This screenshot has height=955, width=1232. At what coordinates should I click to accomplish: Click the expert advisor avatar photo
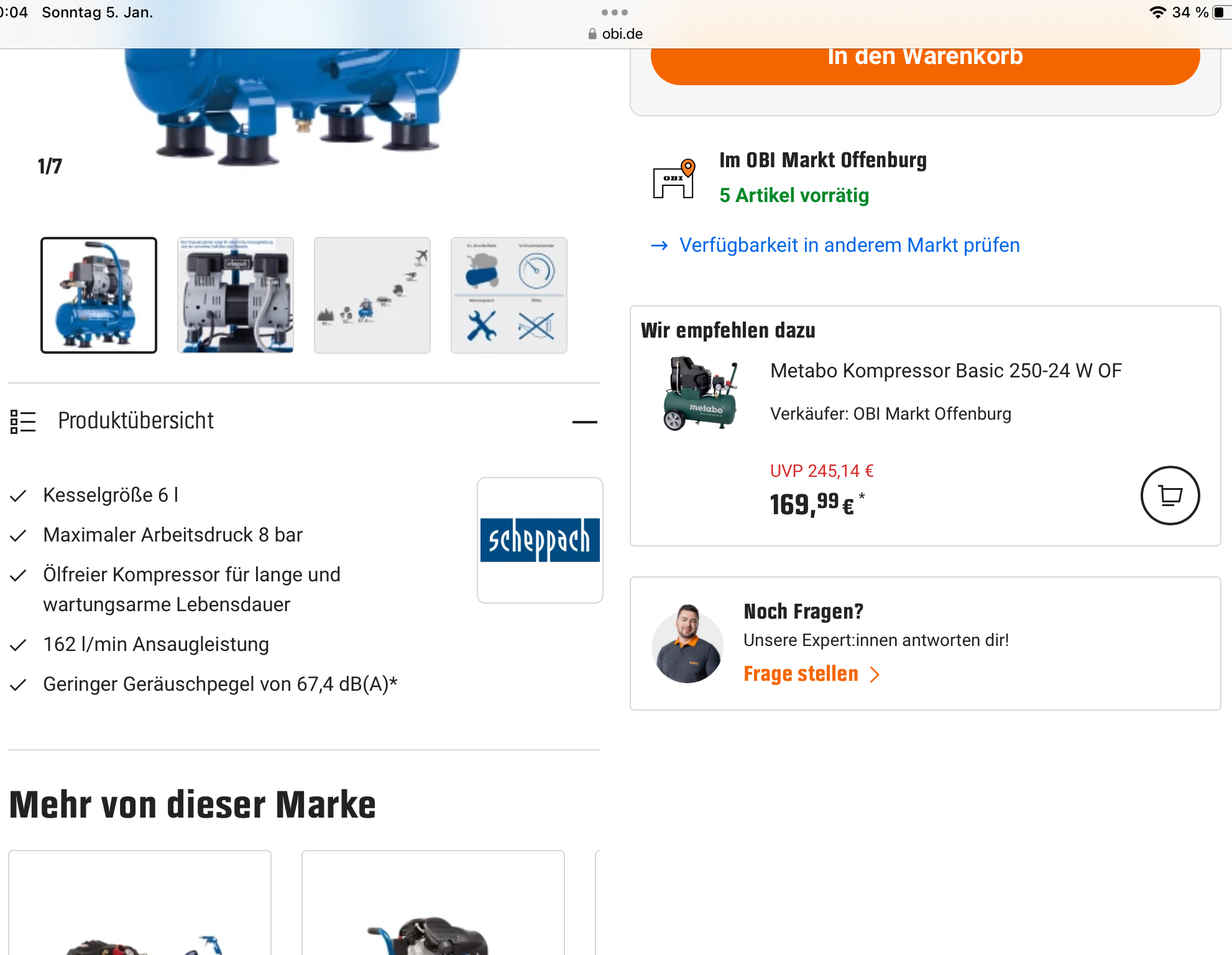(x=687, y=644)
